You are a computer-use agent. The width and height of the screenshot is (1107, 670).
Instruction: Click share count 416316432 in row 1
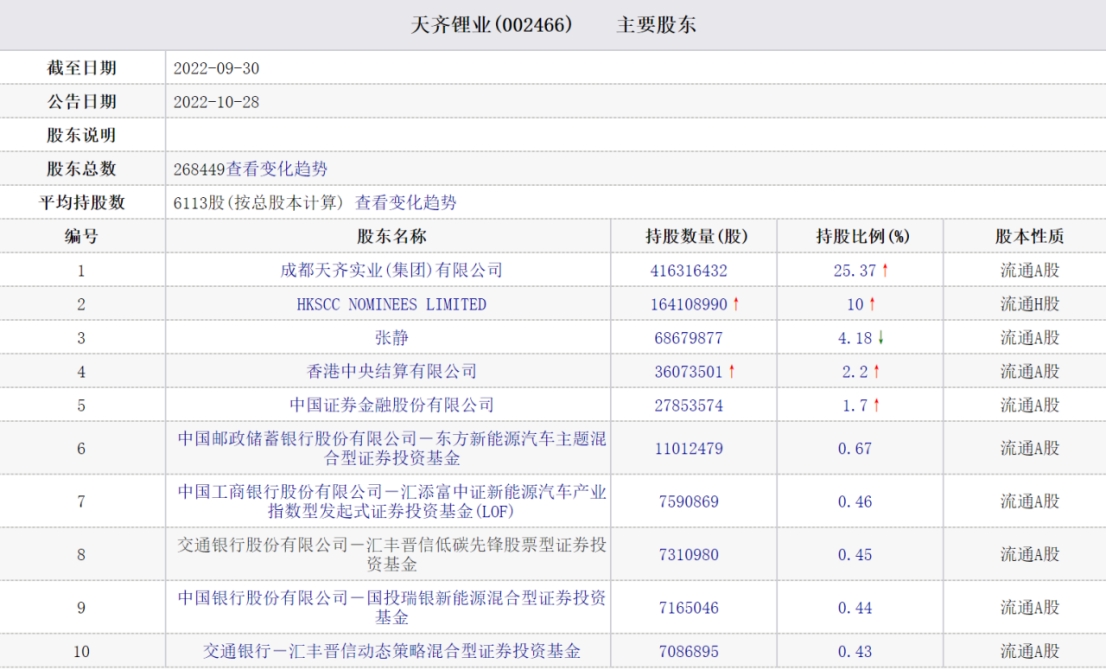tap(688, 270)
